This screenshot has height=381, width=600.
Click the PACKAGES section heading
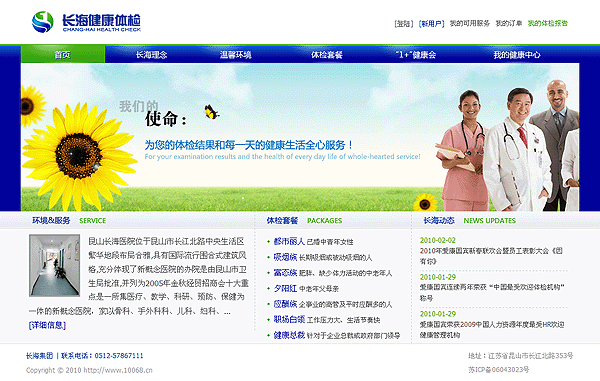324,221
